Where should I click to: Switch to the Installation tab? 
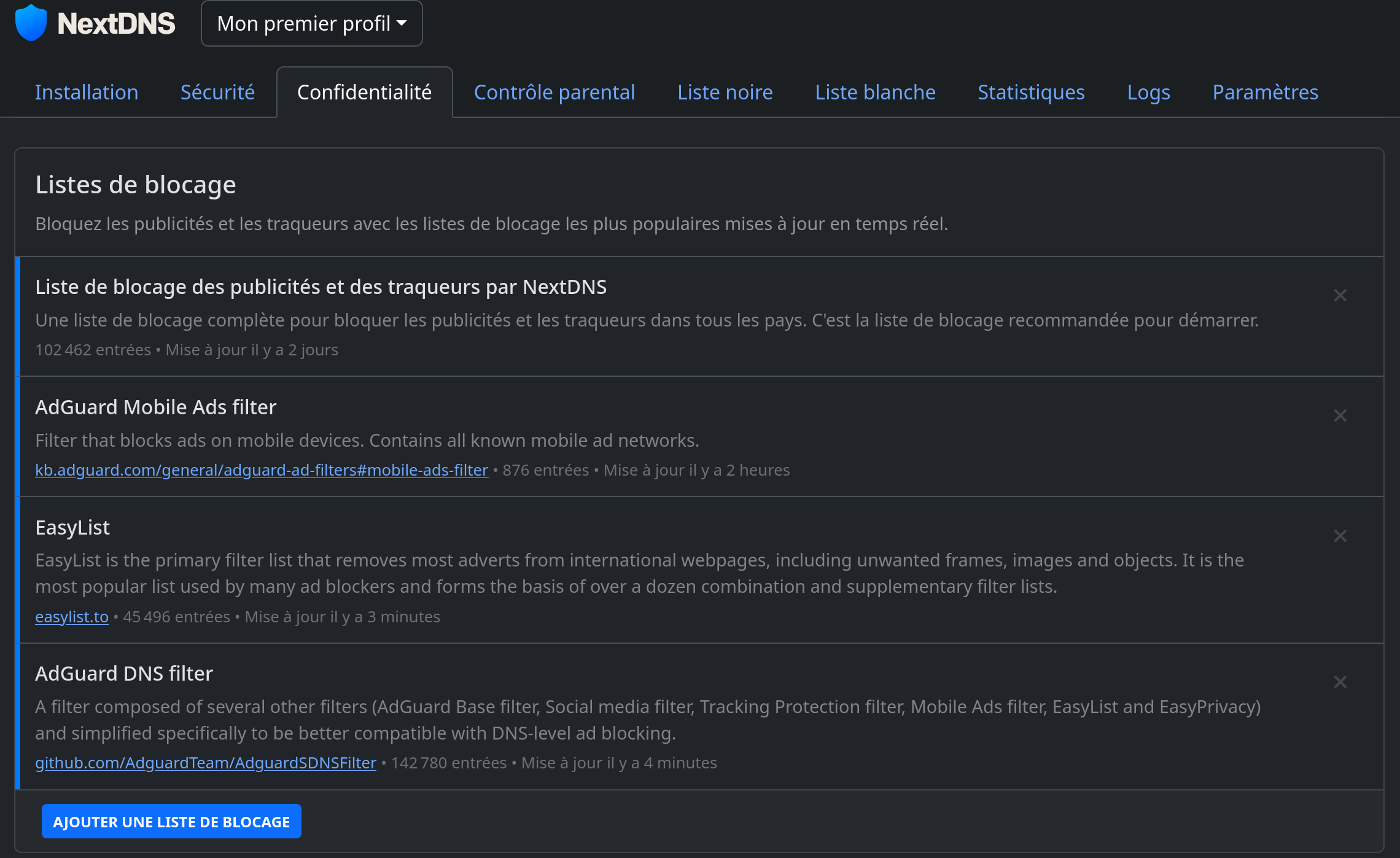point(87,92)
